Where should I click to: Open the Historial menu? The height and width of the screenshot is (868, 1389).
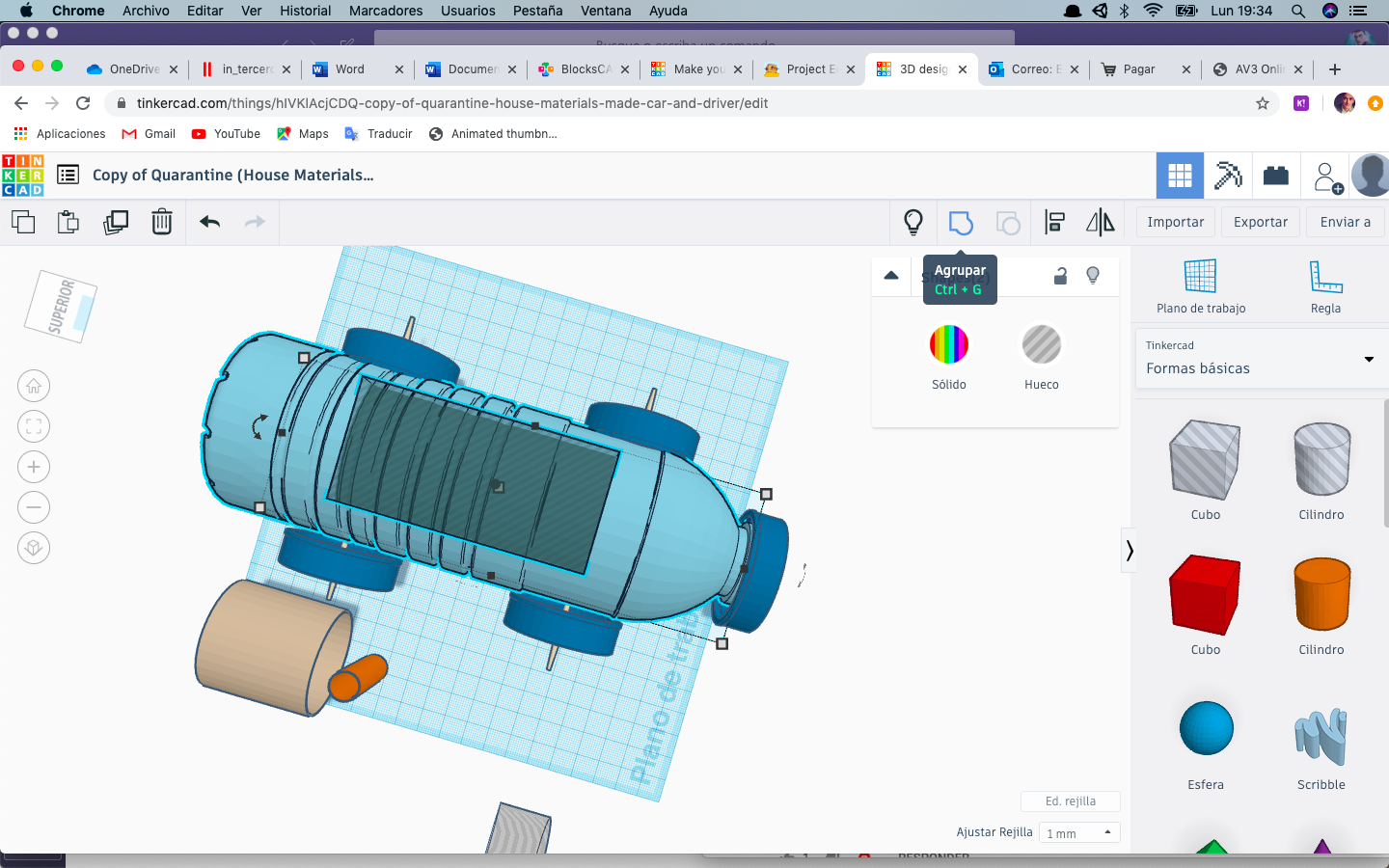(x=305, y=11)
